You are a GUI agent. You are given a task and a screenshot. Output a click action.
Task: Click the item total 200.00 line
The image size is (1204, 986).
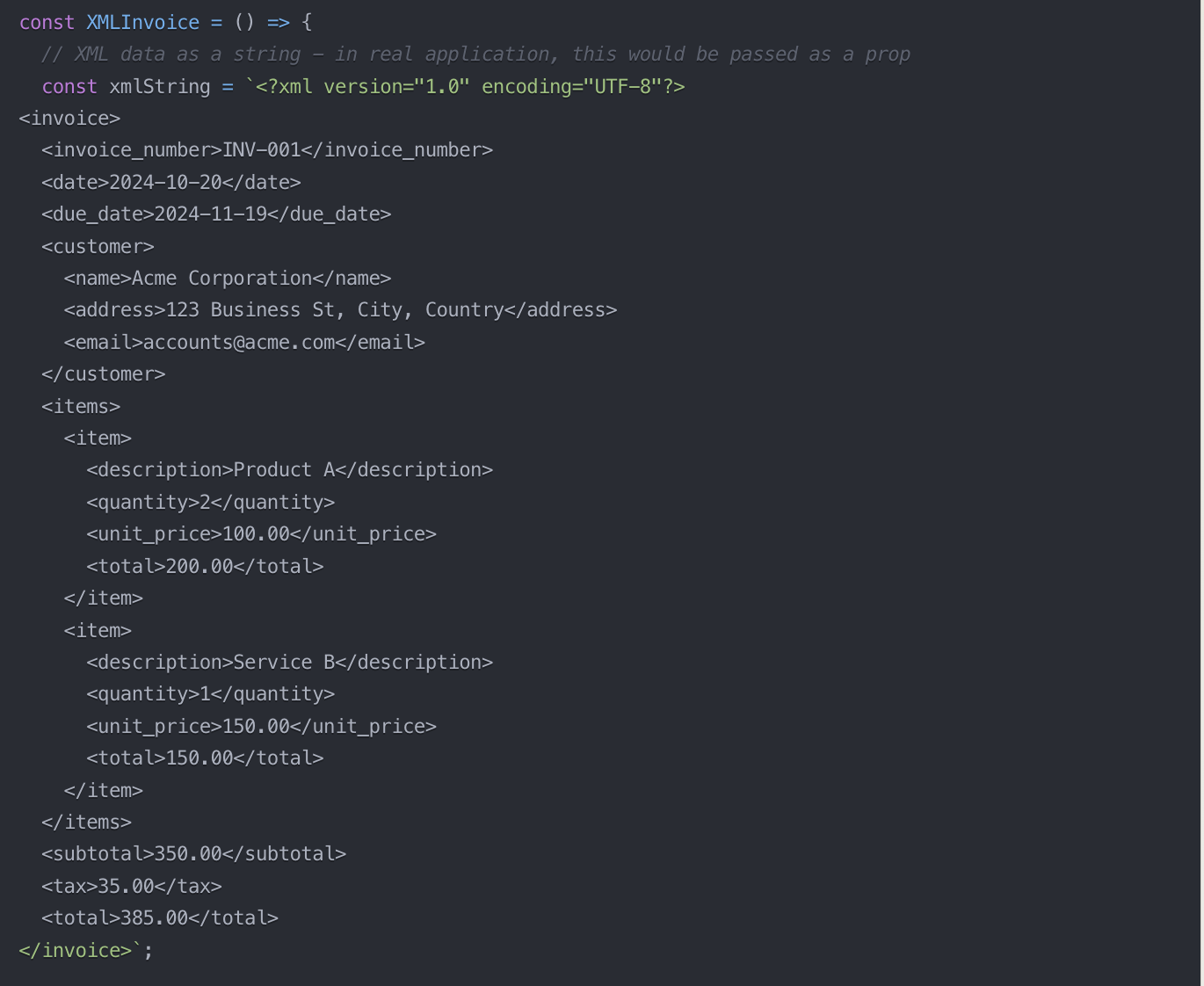pos(205,566)
